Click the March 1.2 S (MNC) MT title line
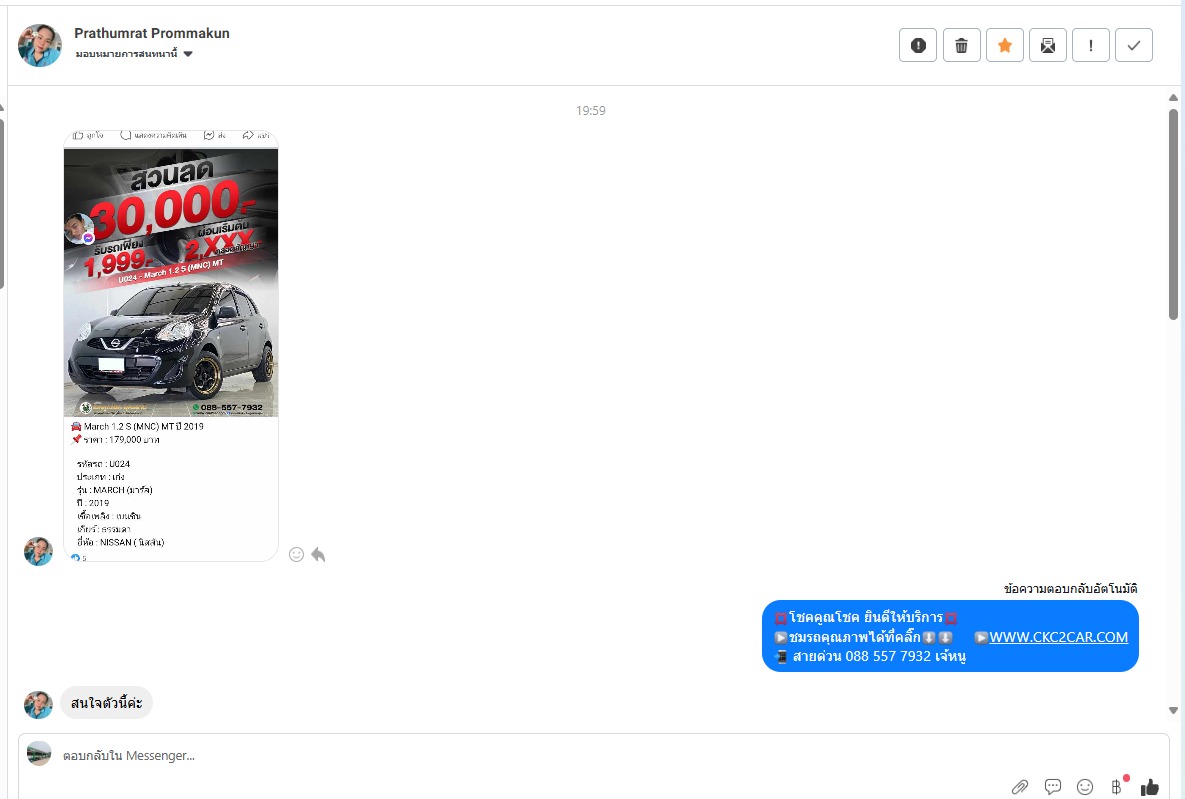Viewport: 1185px width, 799px height. pos(138,426)
